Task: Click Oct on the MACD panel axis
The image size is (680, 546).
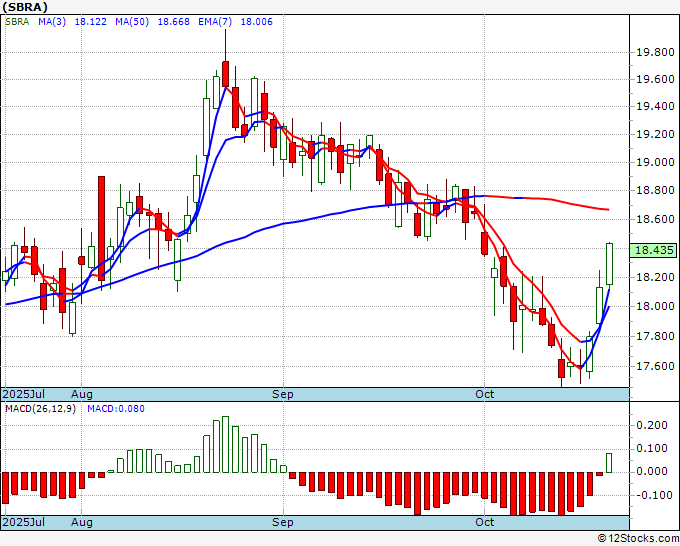Action: (484, 522)
